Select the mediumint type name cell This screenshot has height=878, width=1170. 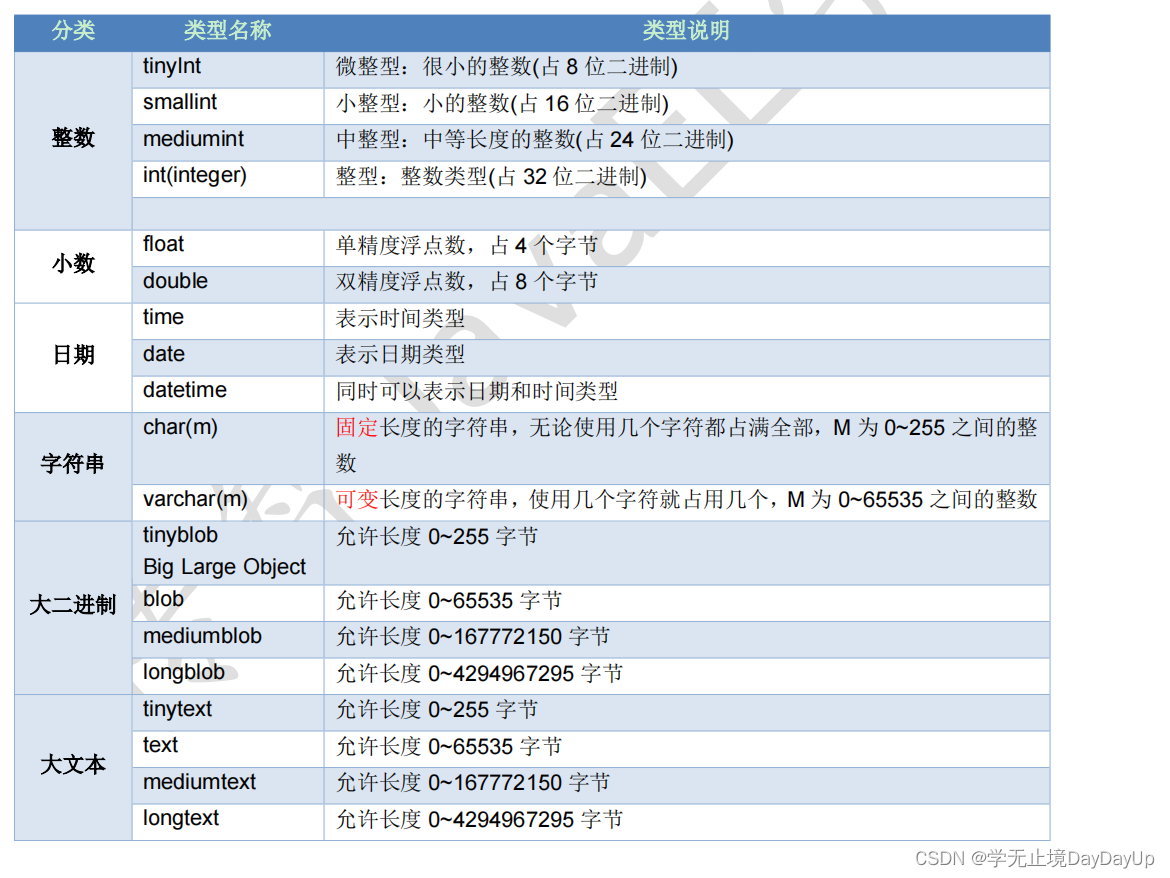coord(228,142)
